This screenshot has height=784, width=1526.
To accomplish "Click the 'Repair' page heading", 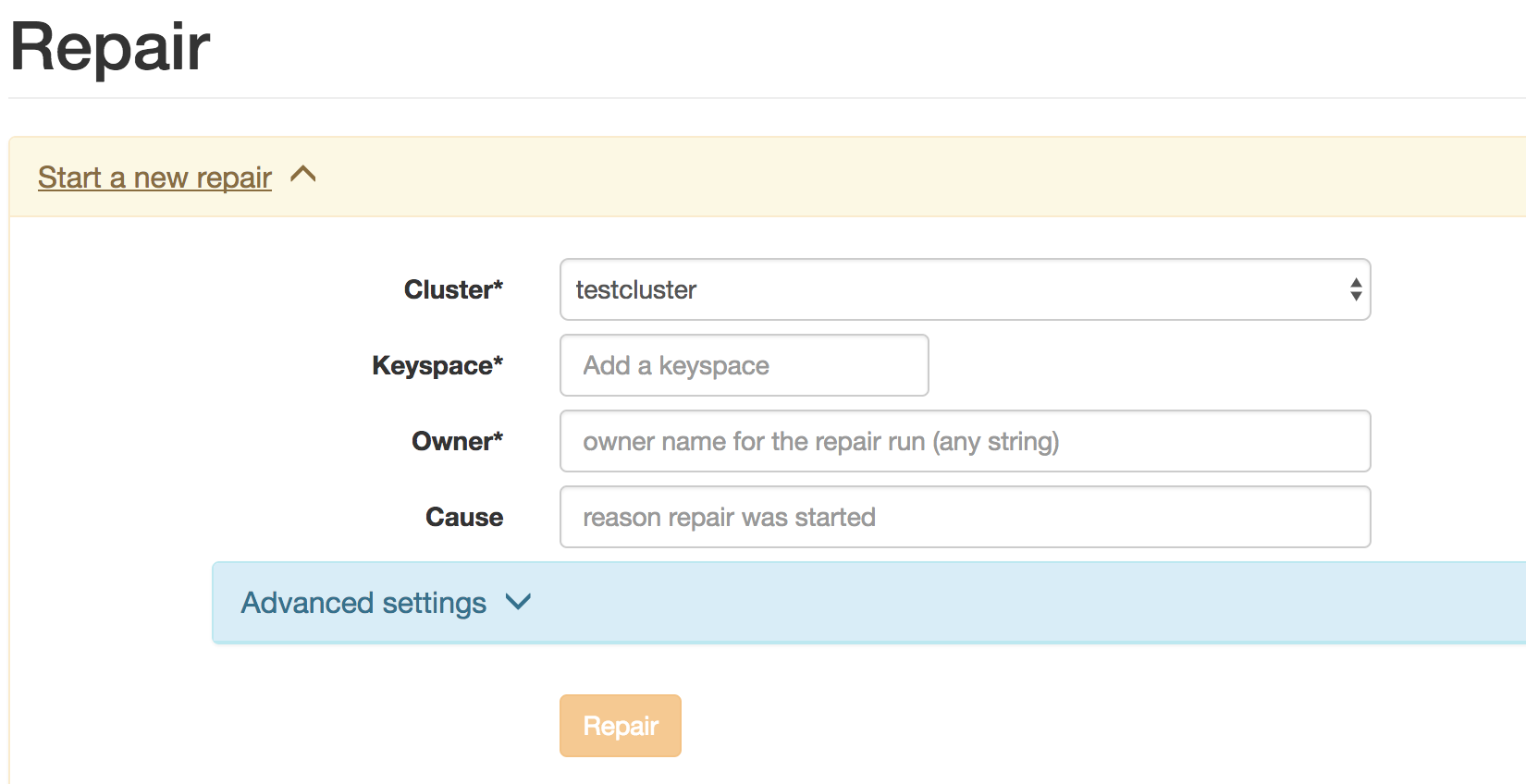I will [x=110, y=47].
